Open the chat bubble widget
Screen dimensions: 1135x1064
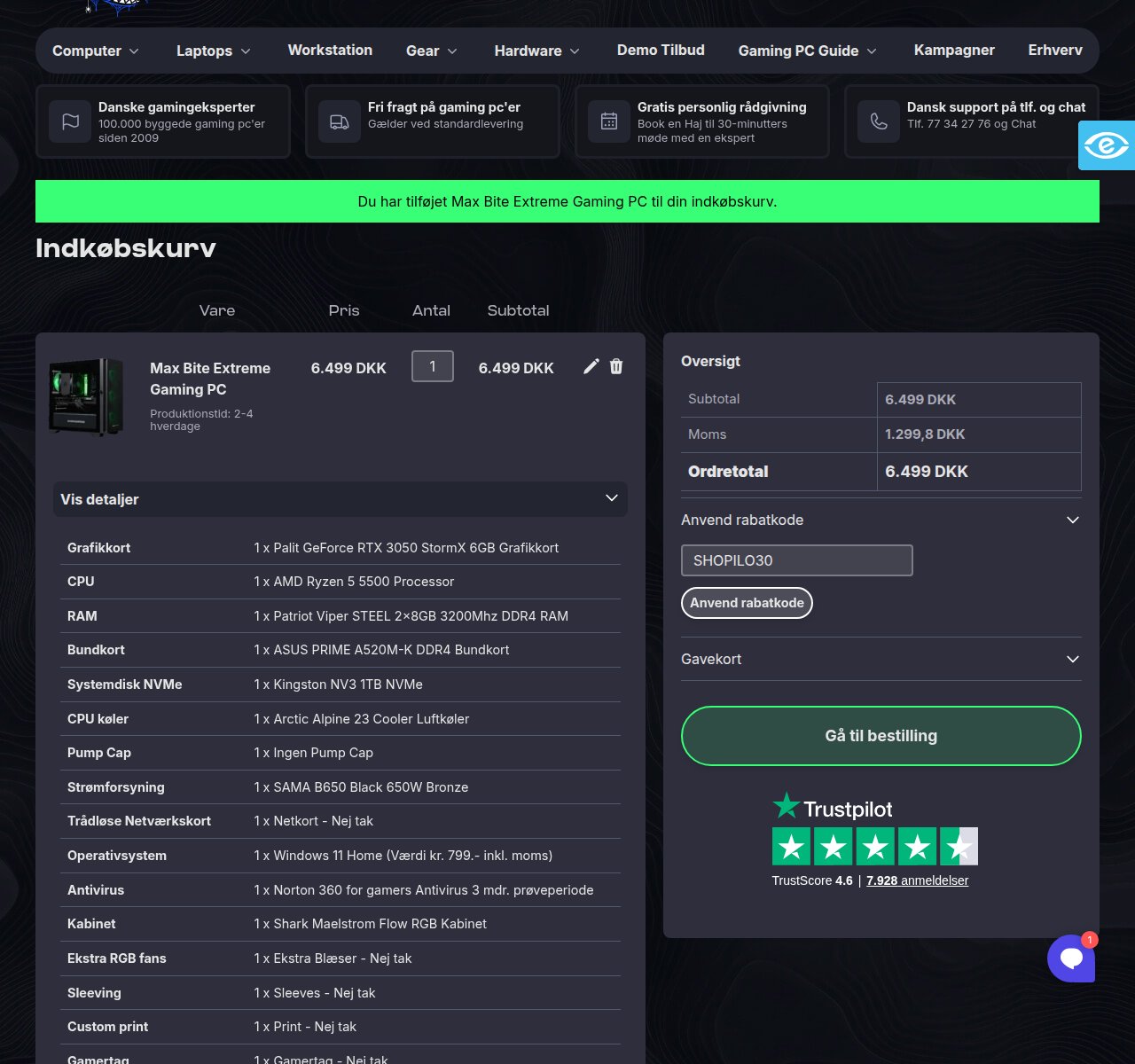1071,958
